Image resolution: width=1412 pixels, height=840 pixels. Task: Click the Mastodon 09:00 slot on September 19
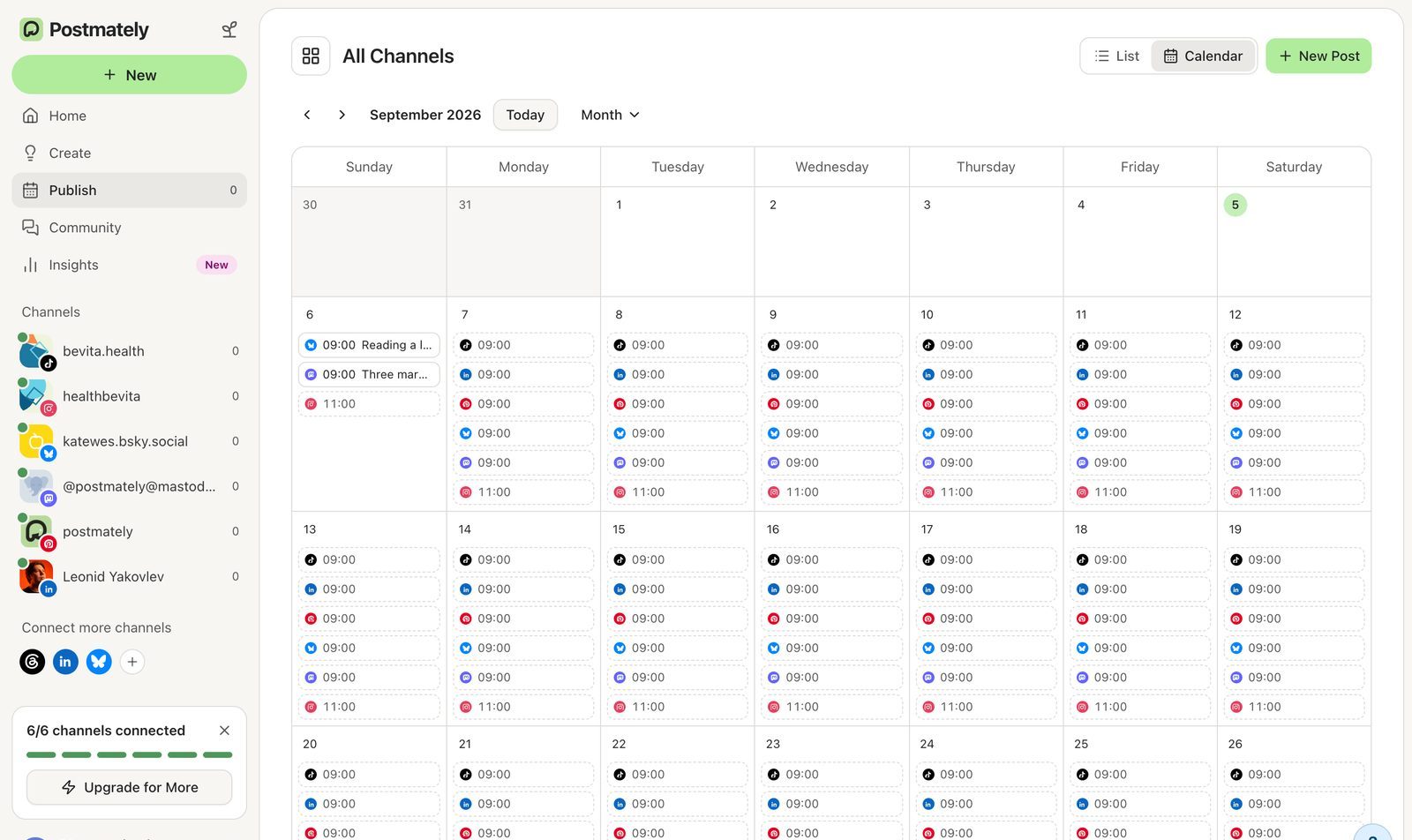click(x=1294, y=678)
